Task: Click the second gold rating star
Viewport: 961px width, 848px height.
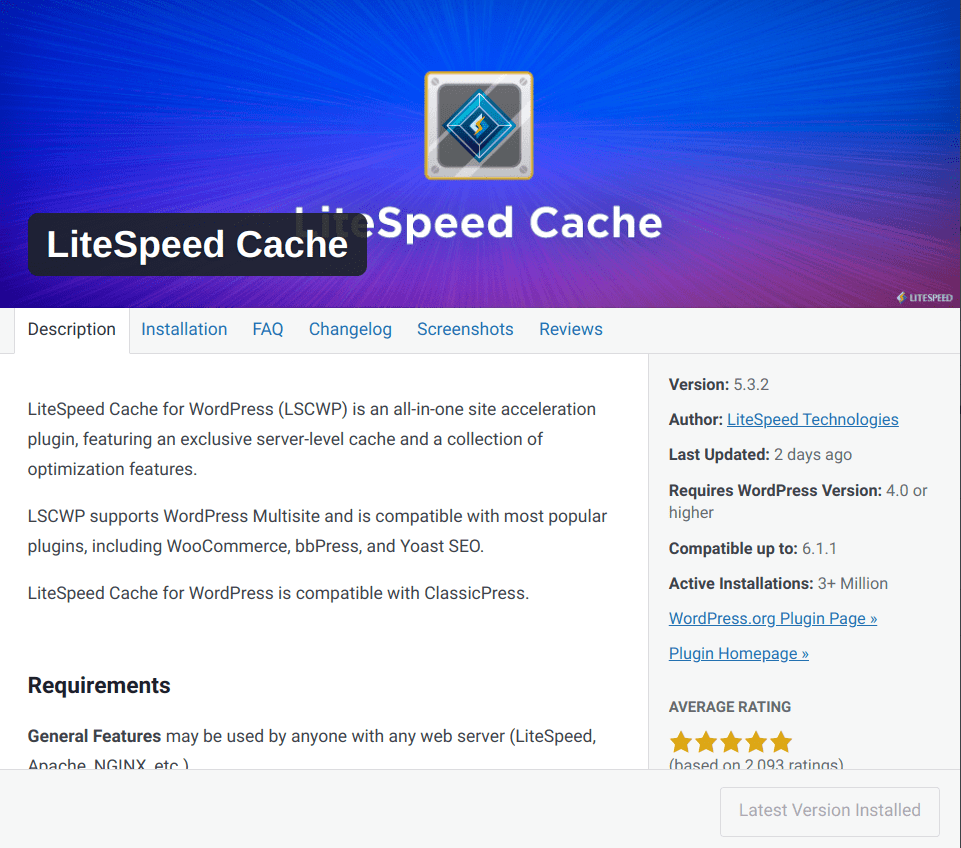Action: click(x=706, y=741)
